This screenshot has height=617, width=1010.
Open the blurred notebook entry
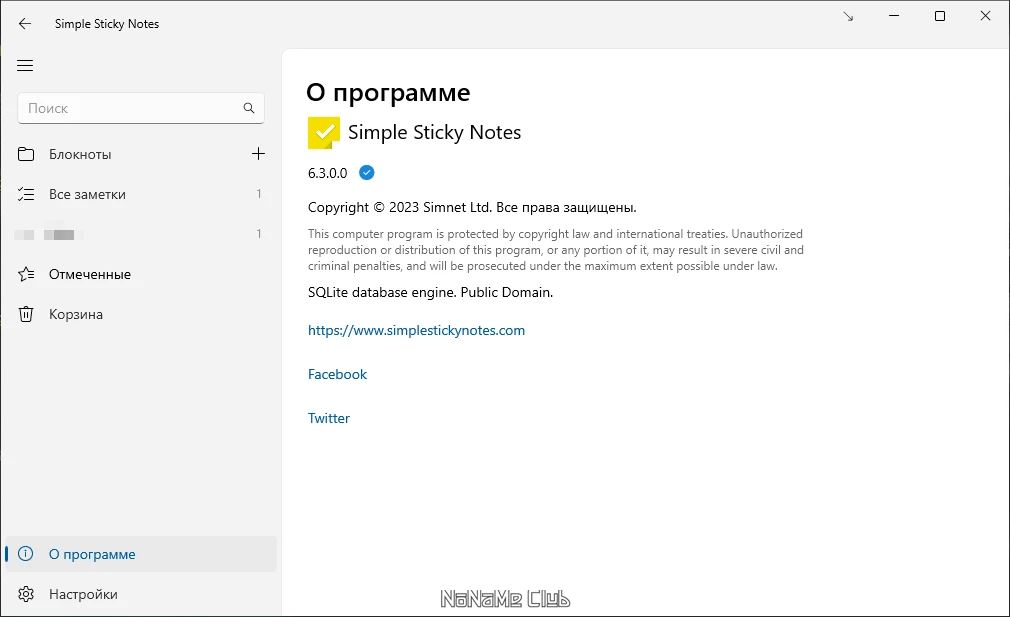click(141, 234)
